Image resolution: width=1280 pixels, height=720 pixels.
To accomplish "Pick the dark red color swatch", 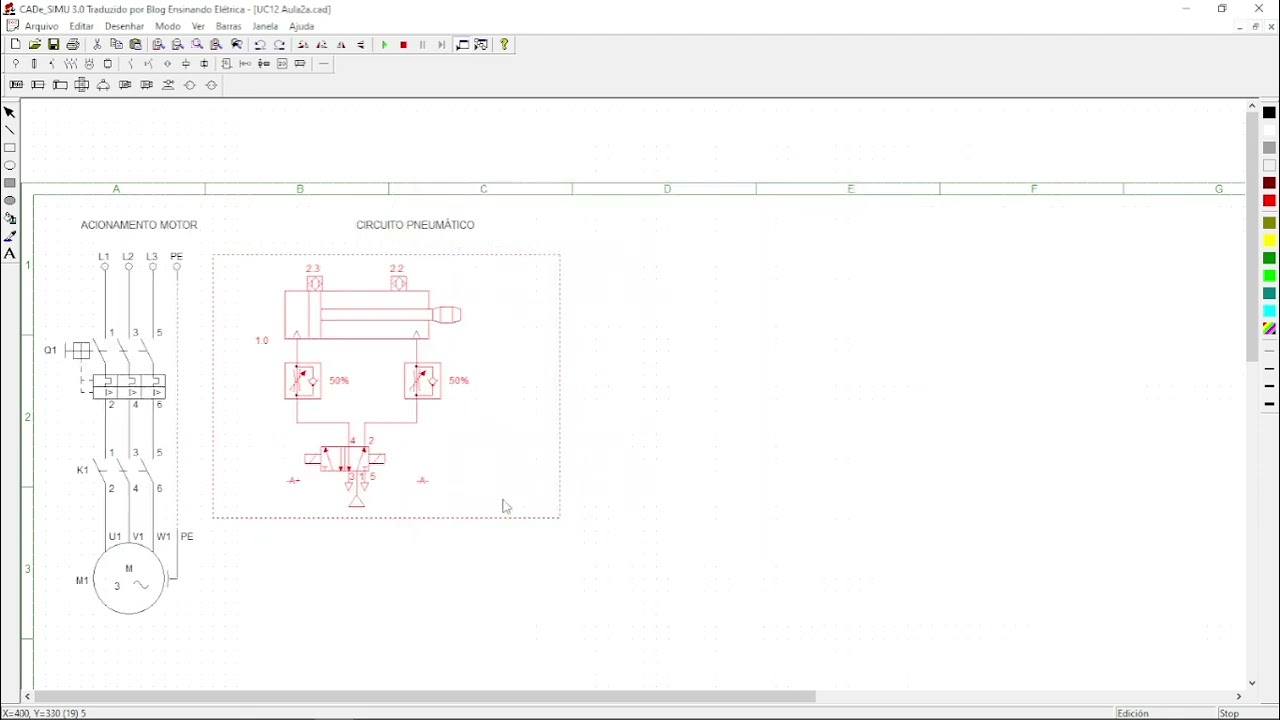I will [1269, 183].
